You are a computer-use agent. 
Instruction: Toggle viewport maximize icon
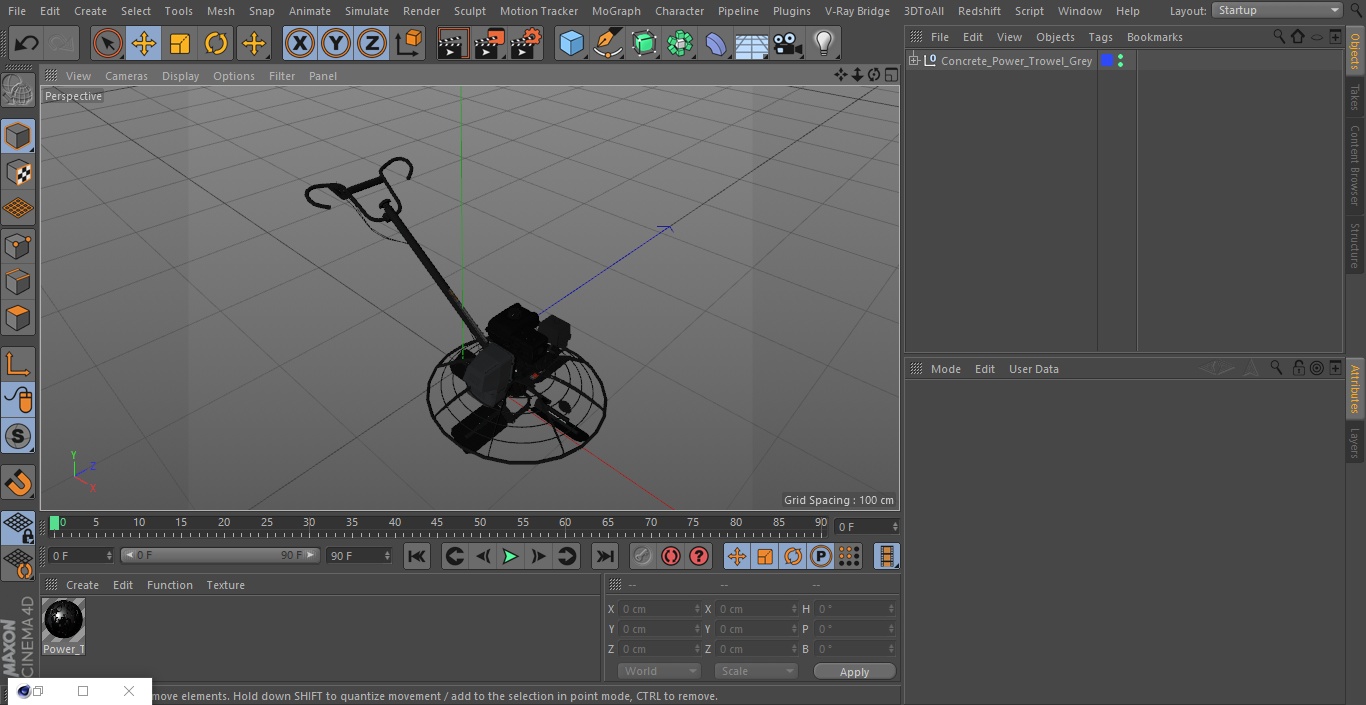[890, 75]
